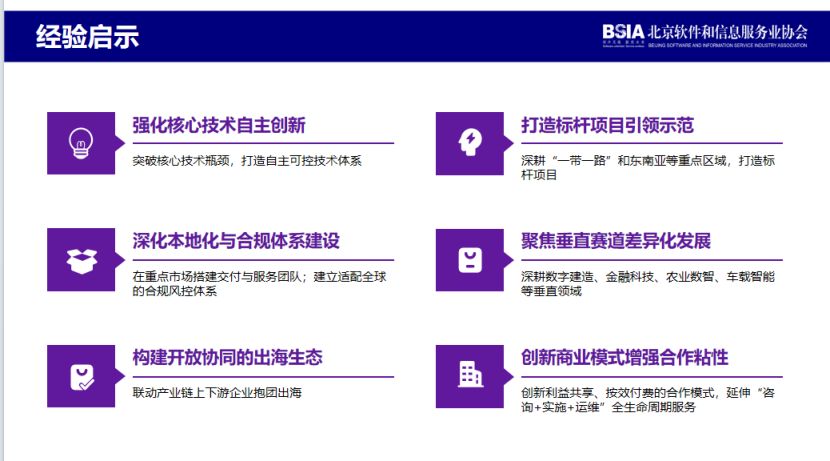Click the checkmark clipboard icon
830x461 pixels.
click(x=82, y=377)
